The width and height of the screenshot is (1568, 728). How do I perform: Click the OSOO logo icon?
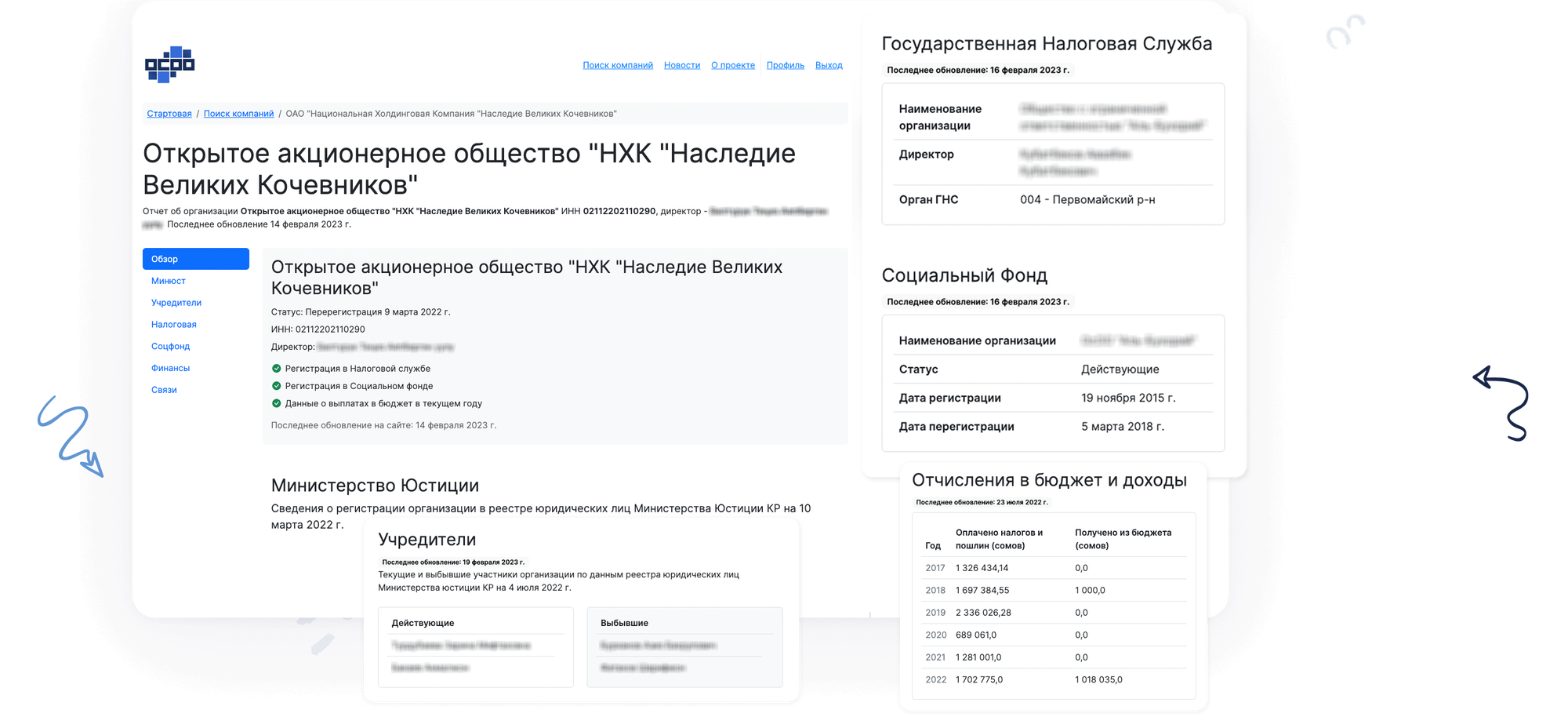click(169, 64)
